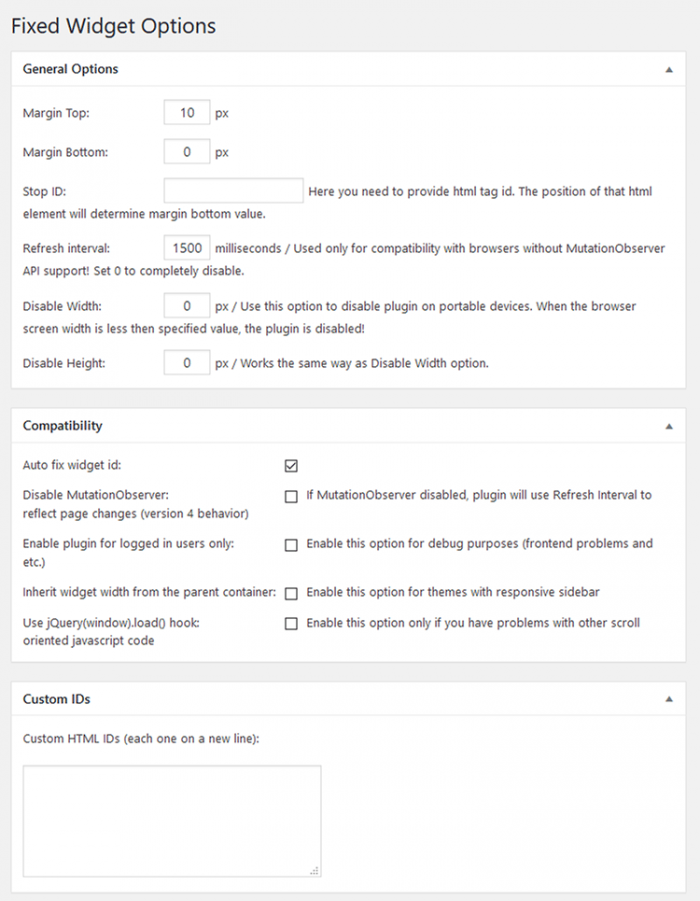Focus the Stop ID text field
This screenshot has height=901, width=700.
click(x=233, y=191)
